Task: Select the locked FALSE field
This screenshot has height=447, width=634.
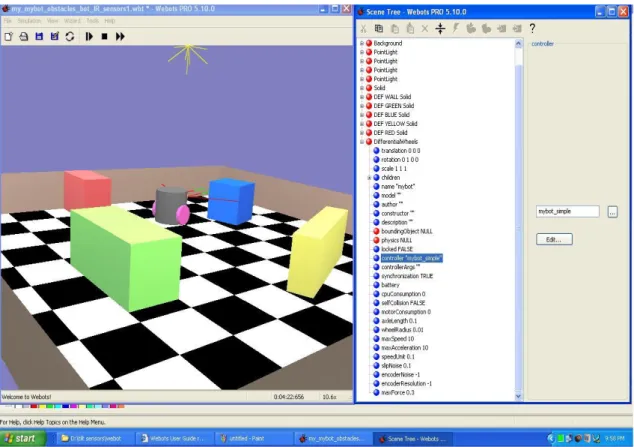Action: [397, 249]
